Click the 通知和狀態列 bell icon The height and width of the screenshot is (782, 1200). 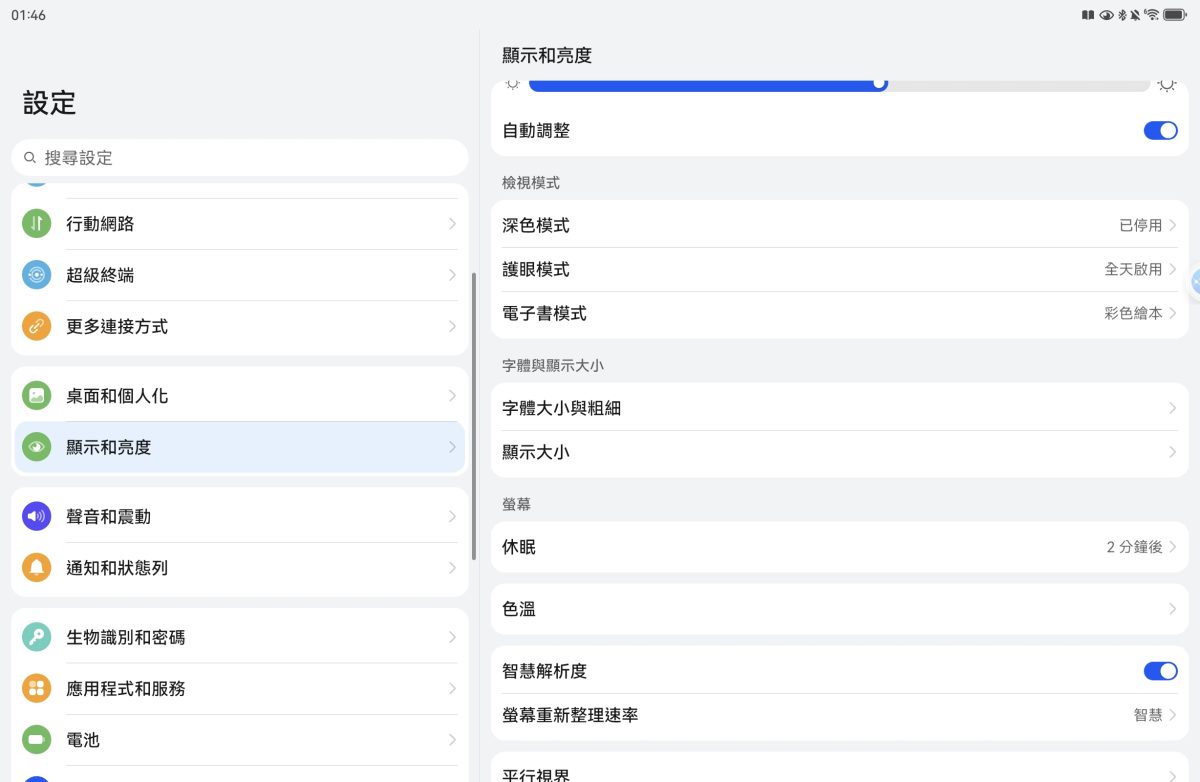[37, 568]
